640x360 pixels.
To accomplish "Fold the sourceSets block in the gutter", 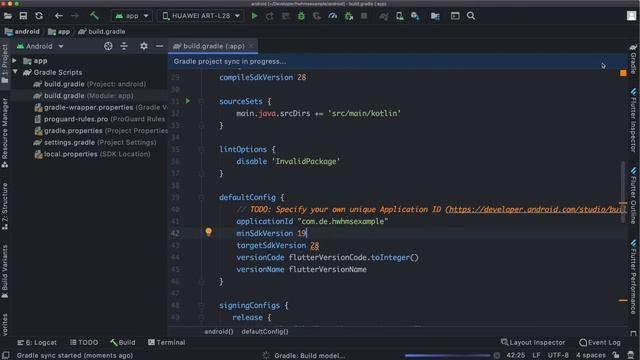I will click(201, 101).
